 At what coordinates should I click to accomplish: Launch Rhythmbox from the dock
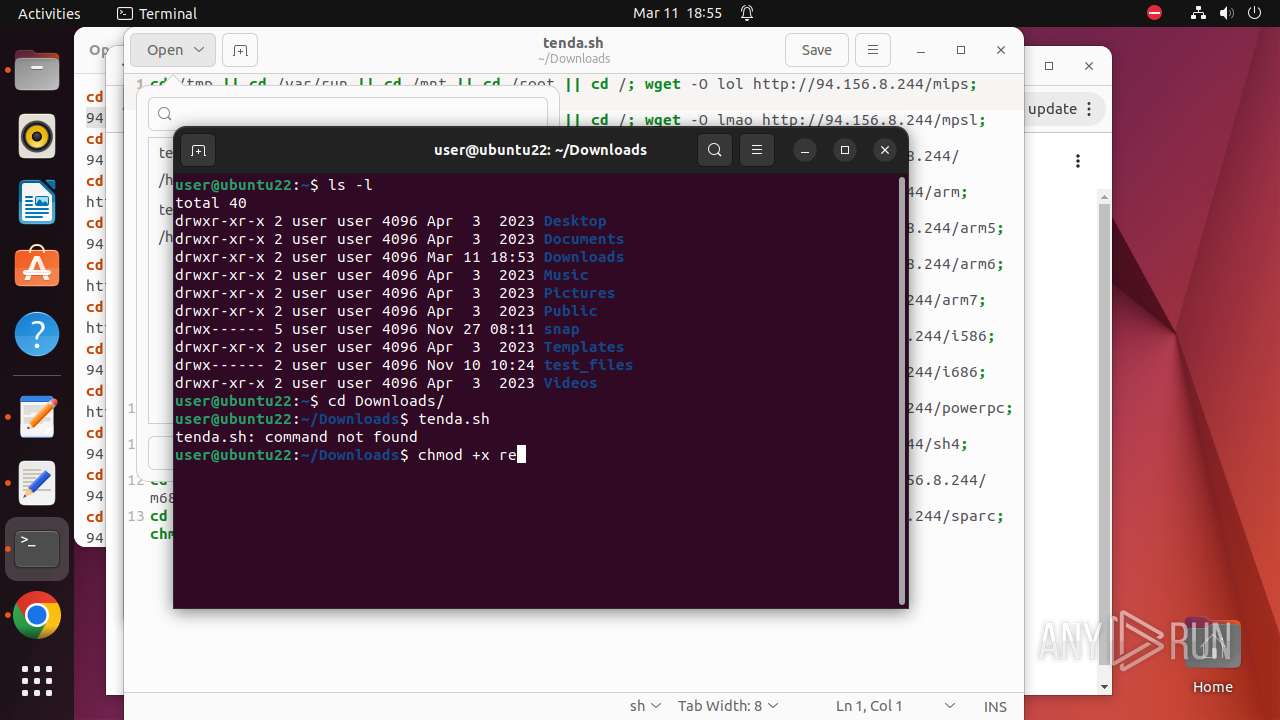[x=37, y=136]
